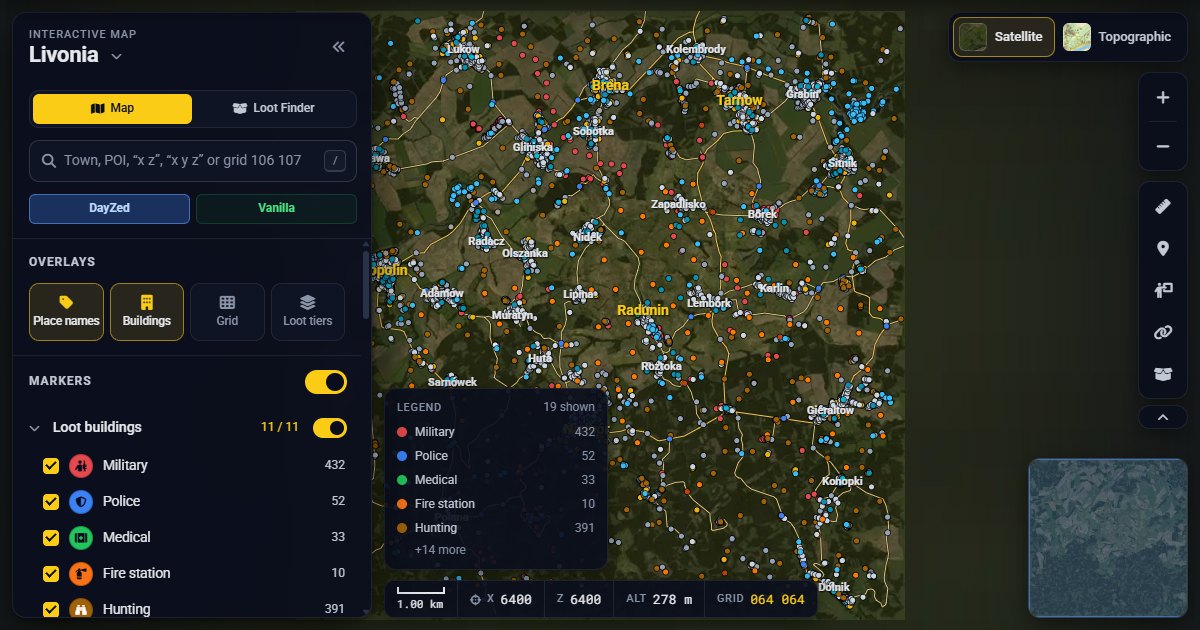Image resolution: width=1200 pixels, height=630 pixels.
Task: Select the place pin marker tool
Action: 1163,249
